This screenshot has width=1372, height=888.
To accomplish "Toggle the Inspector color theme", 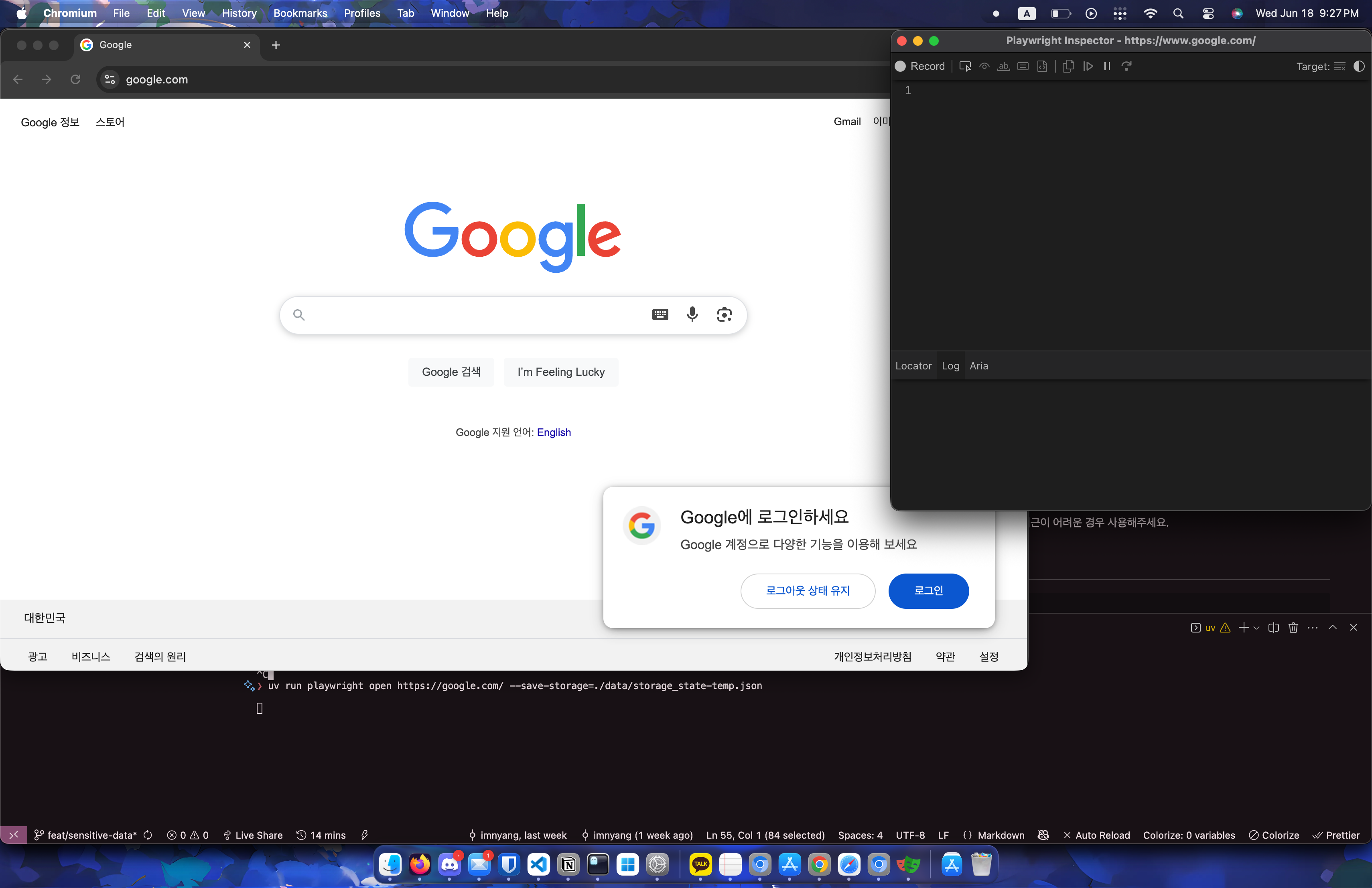I will (1359, 66).
